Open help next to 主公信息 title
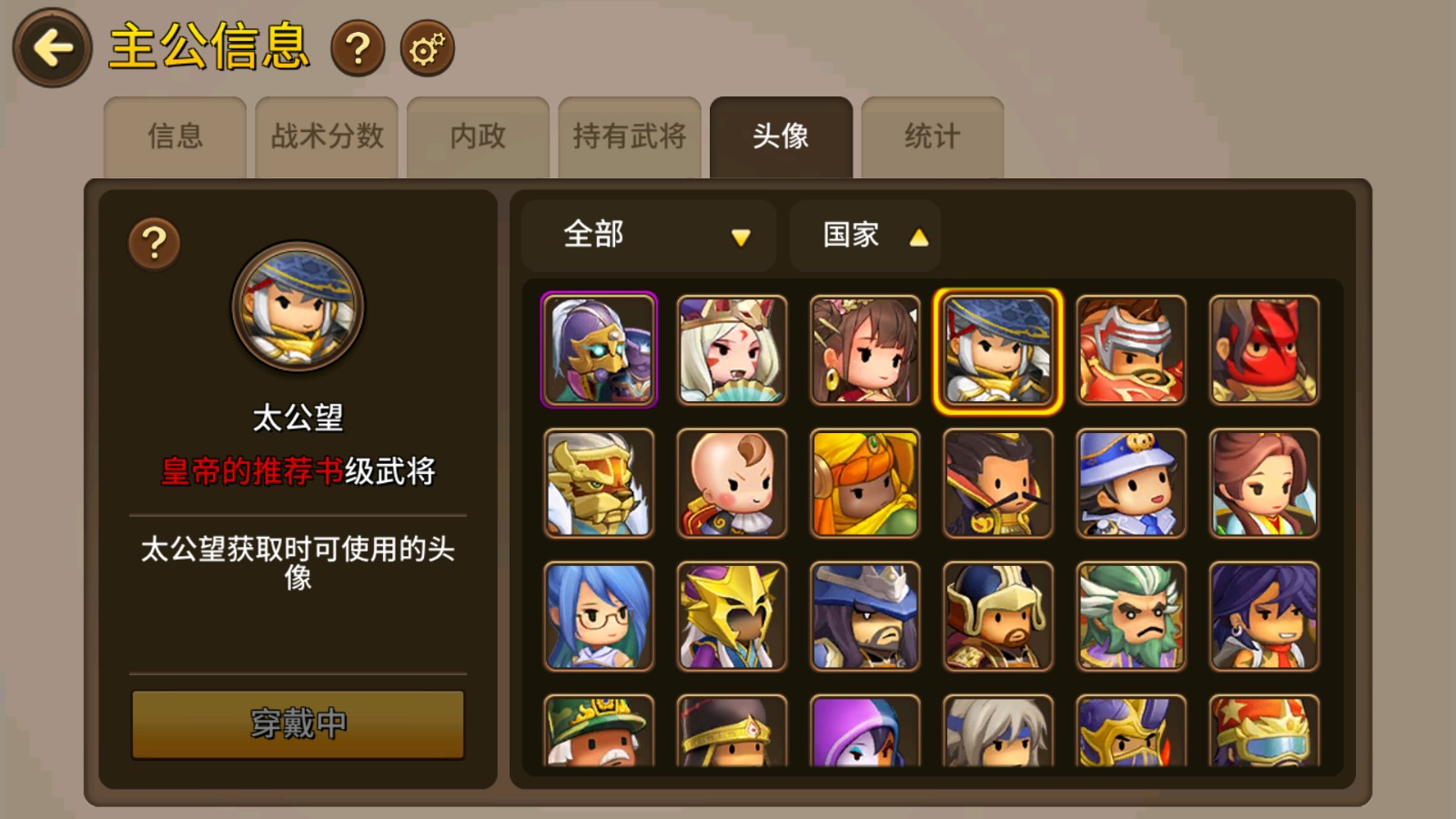The height and width of the screenshot is (819, 1456). tap(358, 48)
